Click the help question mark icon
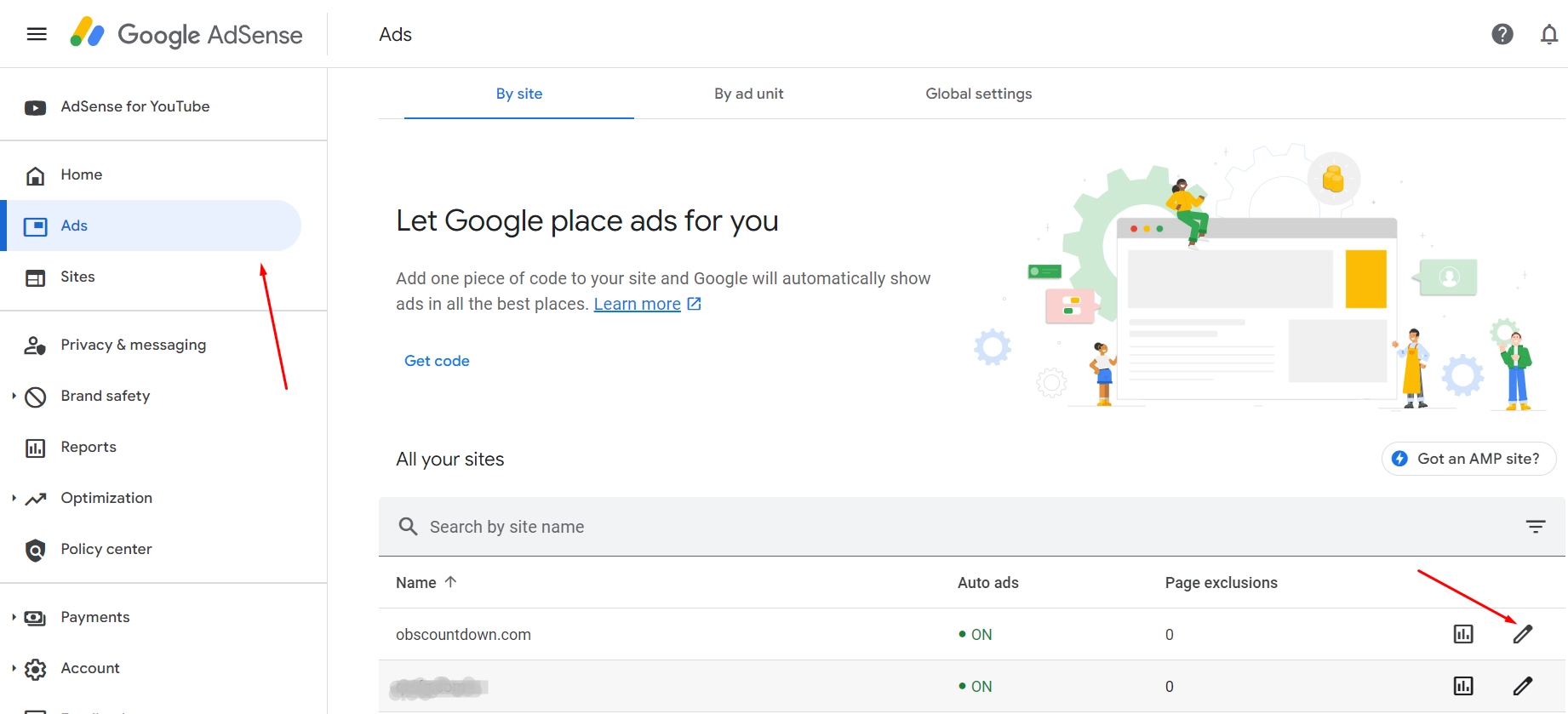 point(1502,34)
